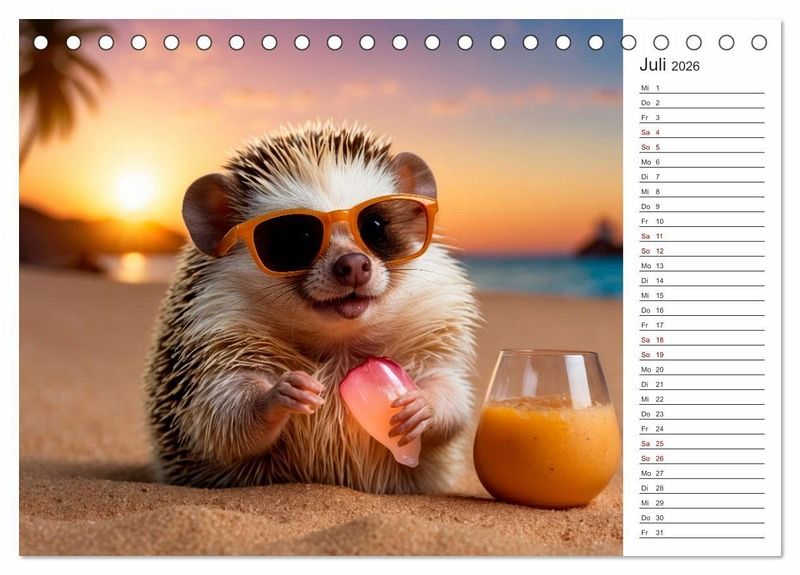The height and width of the screenshot is (575, 800).
Task: Select the 'Fr 24' date row
Action: [x=702, y=428]
